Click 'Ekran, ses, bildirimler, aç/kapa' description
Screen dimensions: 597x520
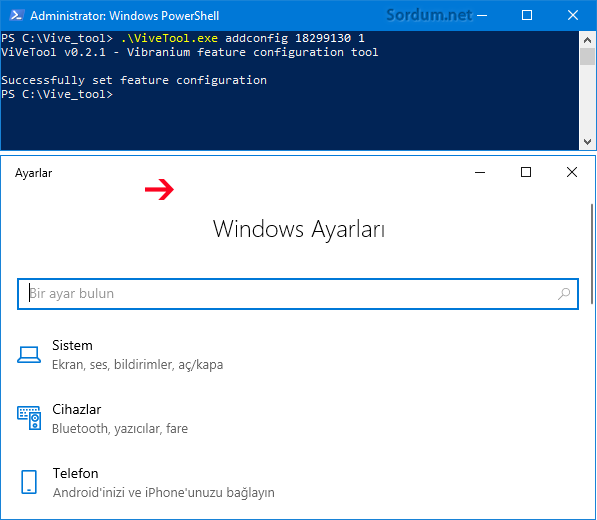click(x=137, y=365)
